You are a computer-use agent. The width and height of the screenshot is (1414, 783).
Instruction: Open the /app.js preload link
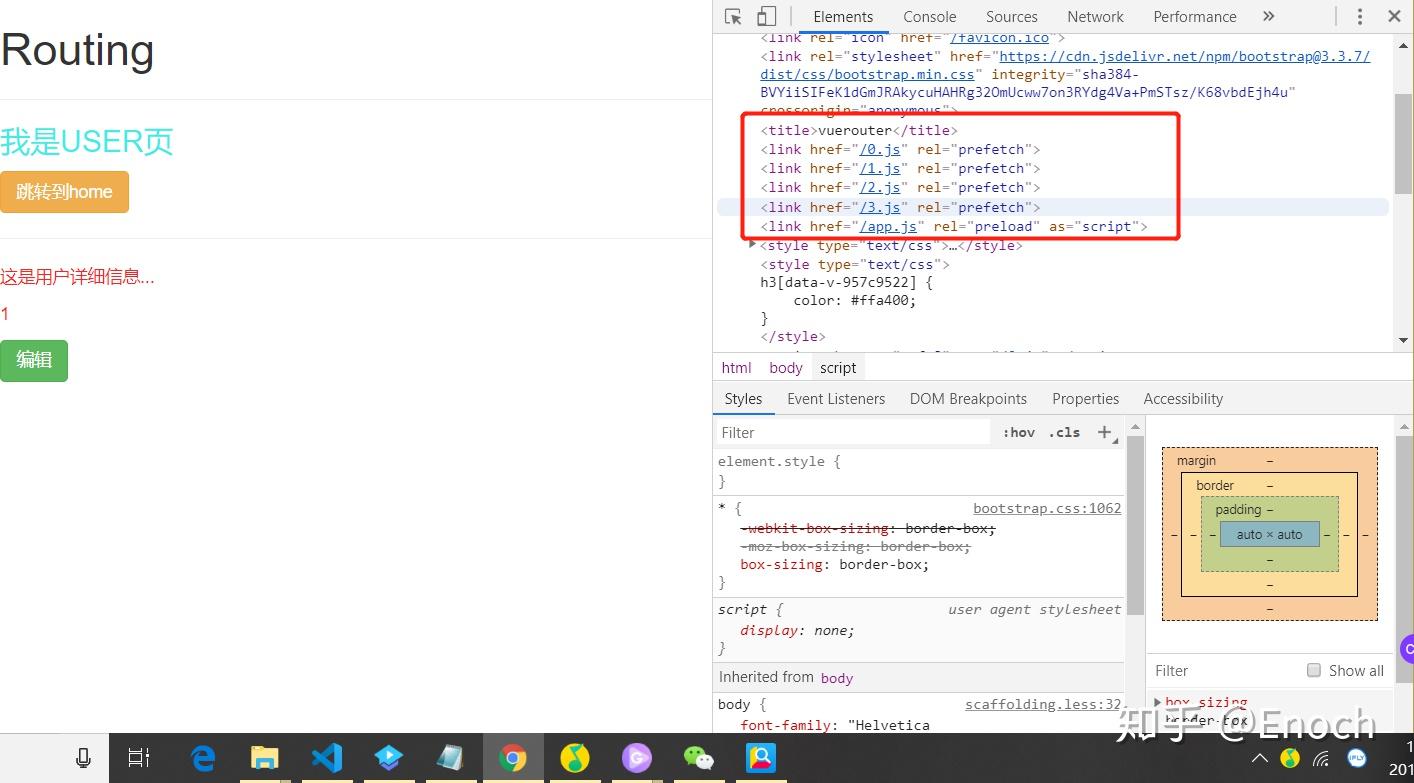(889, 226)
